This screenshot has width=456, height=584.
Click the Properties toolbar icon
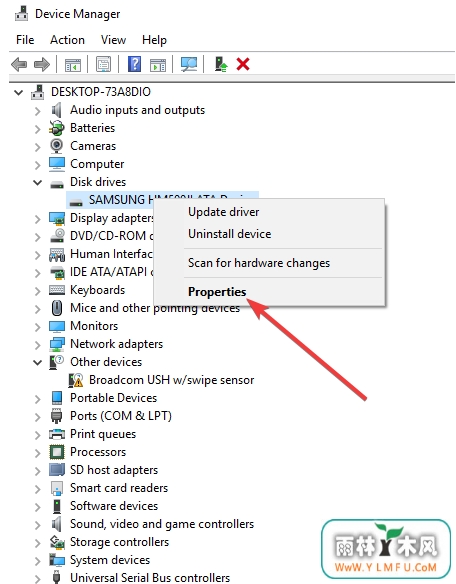(104, 64)
